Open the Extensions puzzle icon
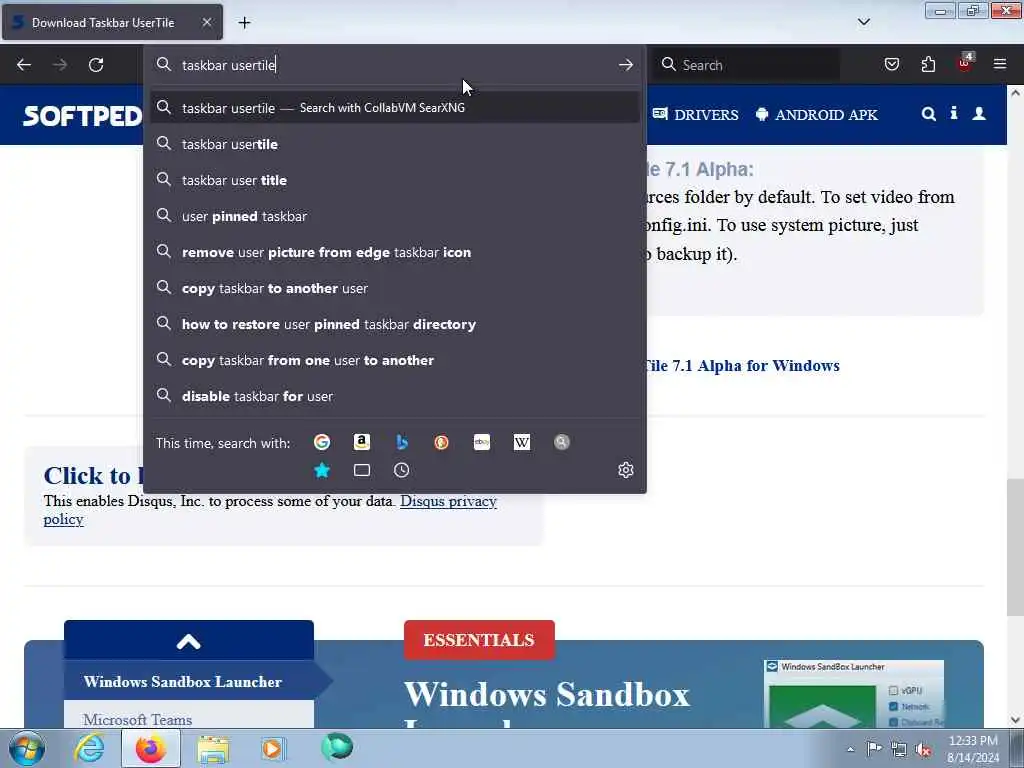The image size is (1024, 768). 928,64
